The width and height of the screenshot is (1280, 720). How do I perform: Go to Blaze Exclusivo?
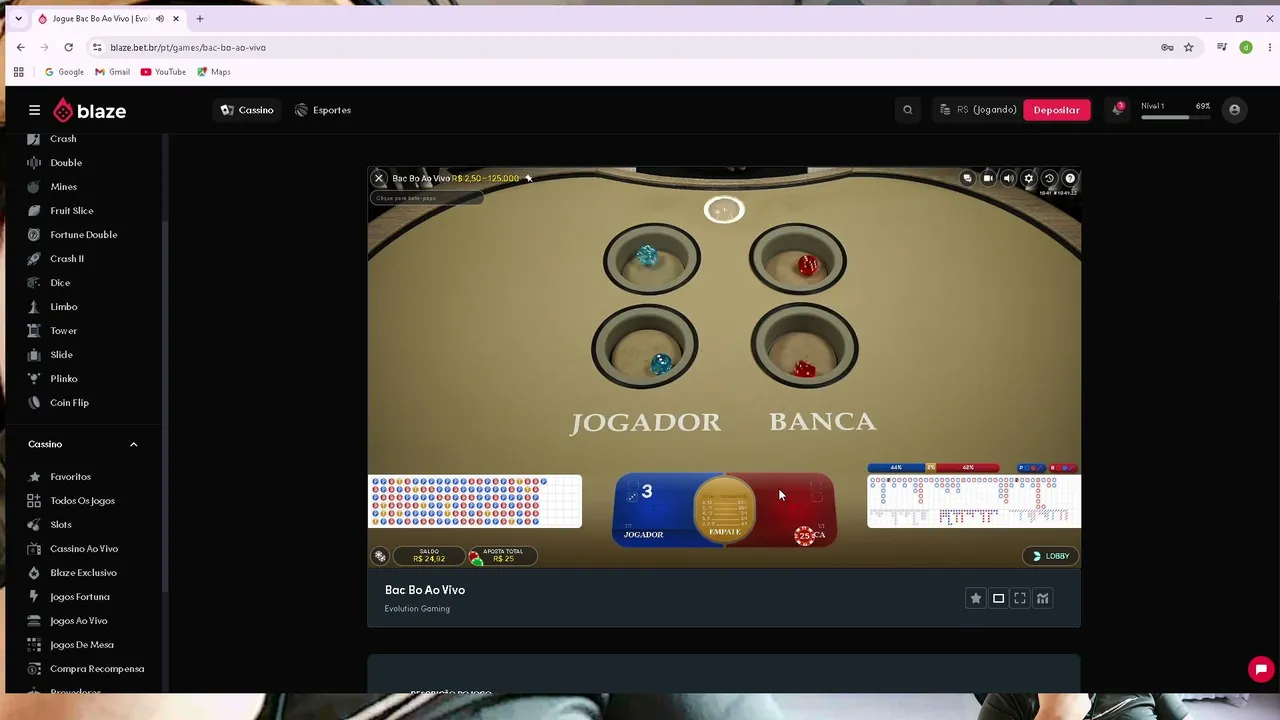point(83,573)
